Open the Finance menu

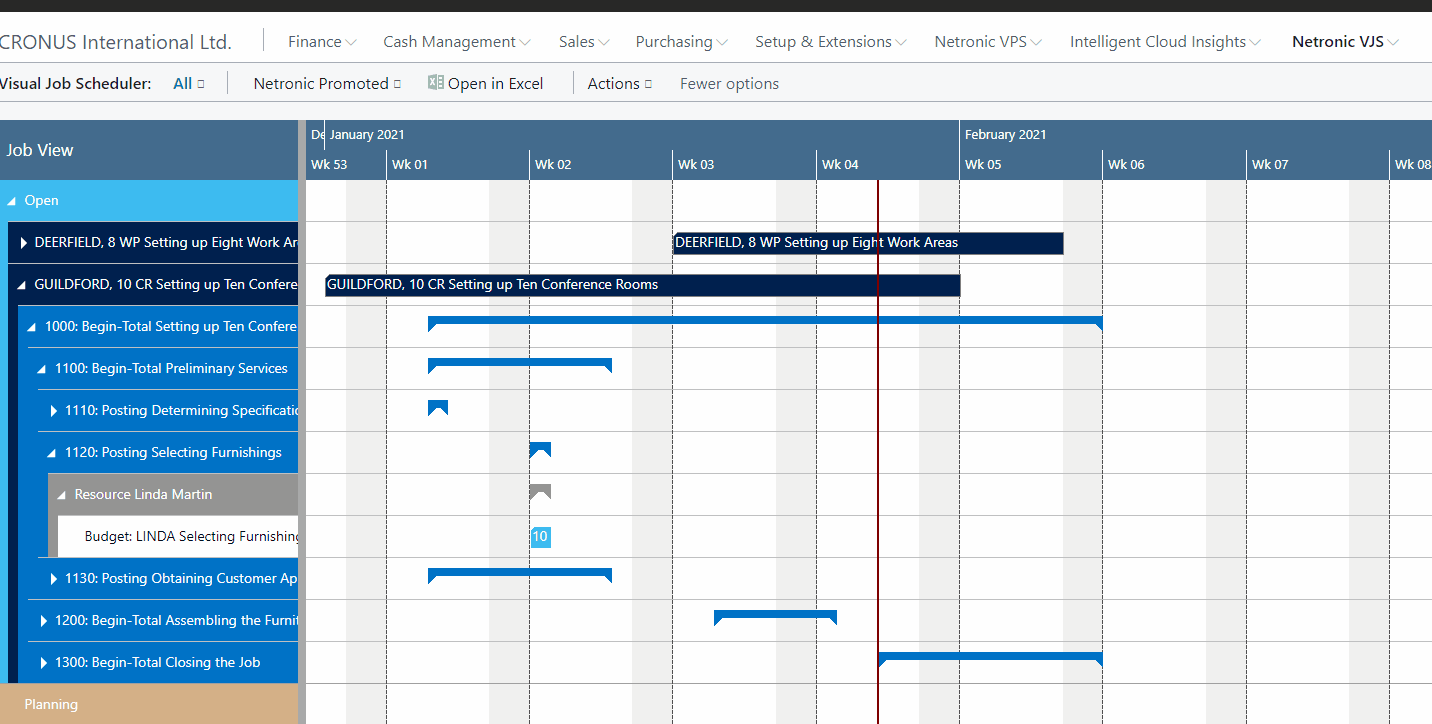pyautogui.click(x=315, y=41)
